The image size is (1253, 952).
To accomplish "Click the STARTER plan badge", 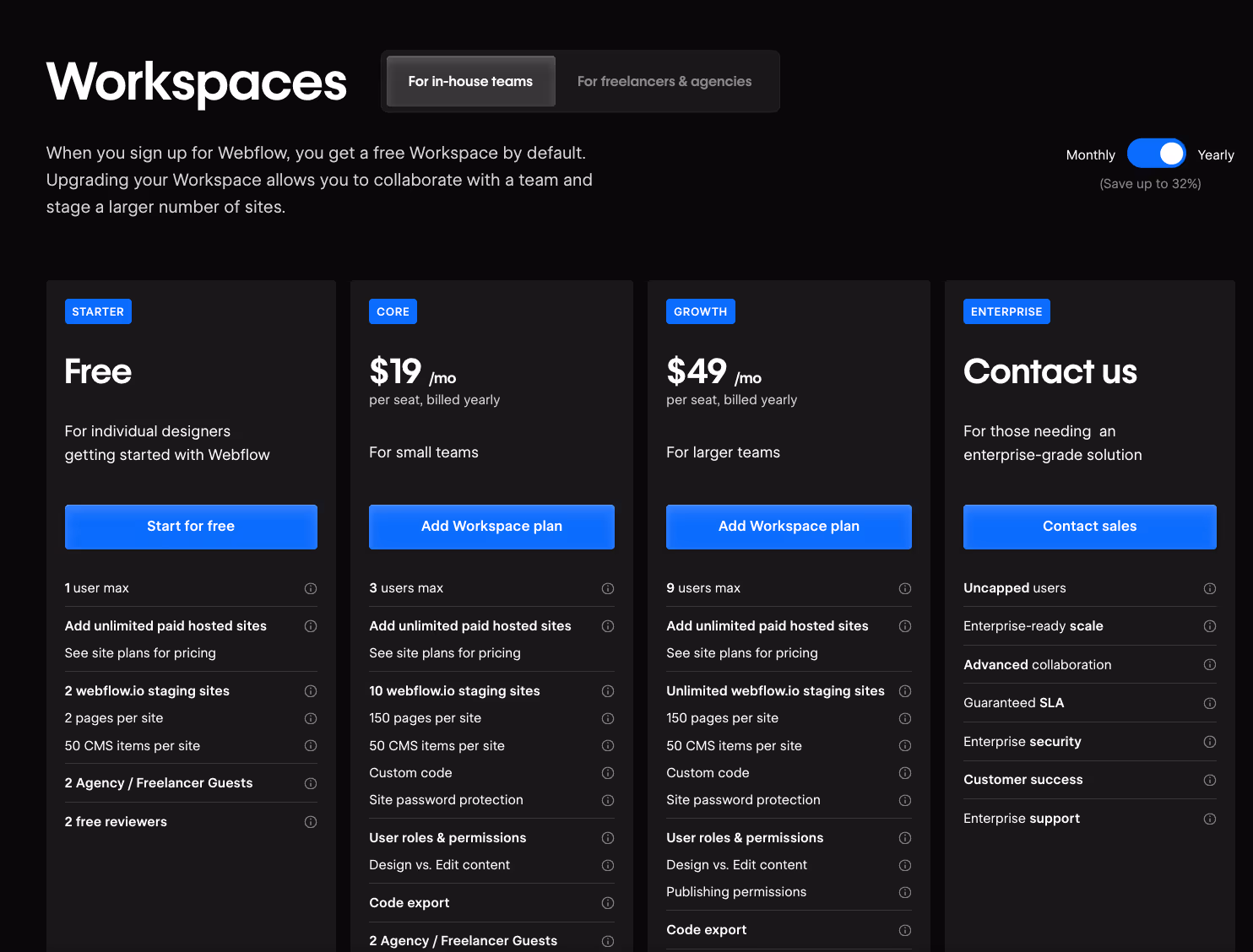I will click(x=98, y=311).
